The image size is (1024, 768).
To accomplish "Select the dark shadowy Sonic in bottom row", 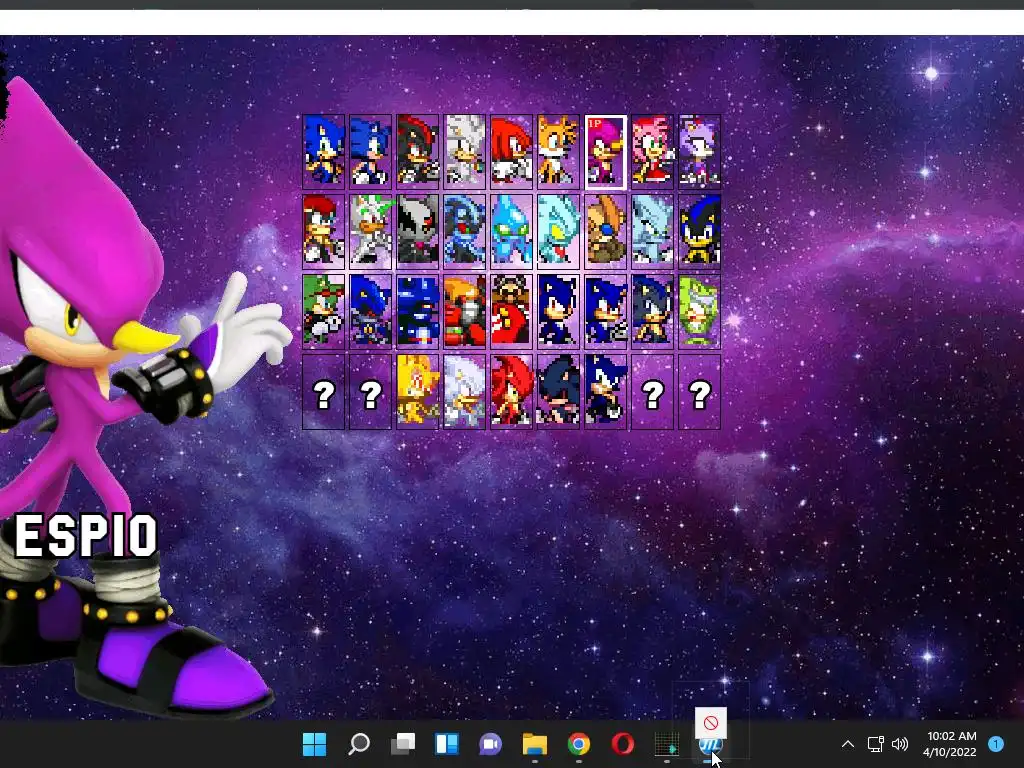I will [x=558, y=392].
